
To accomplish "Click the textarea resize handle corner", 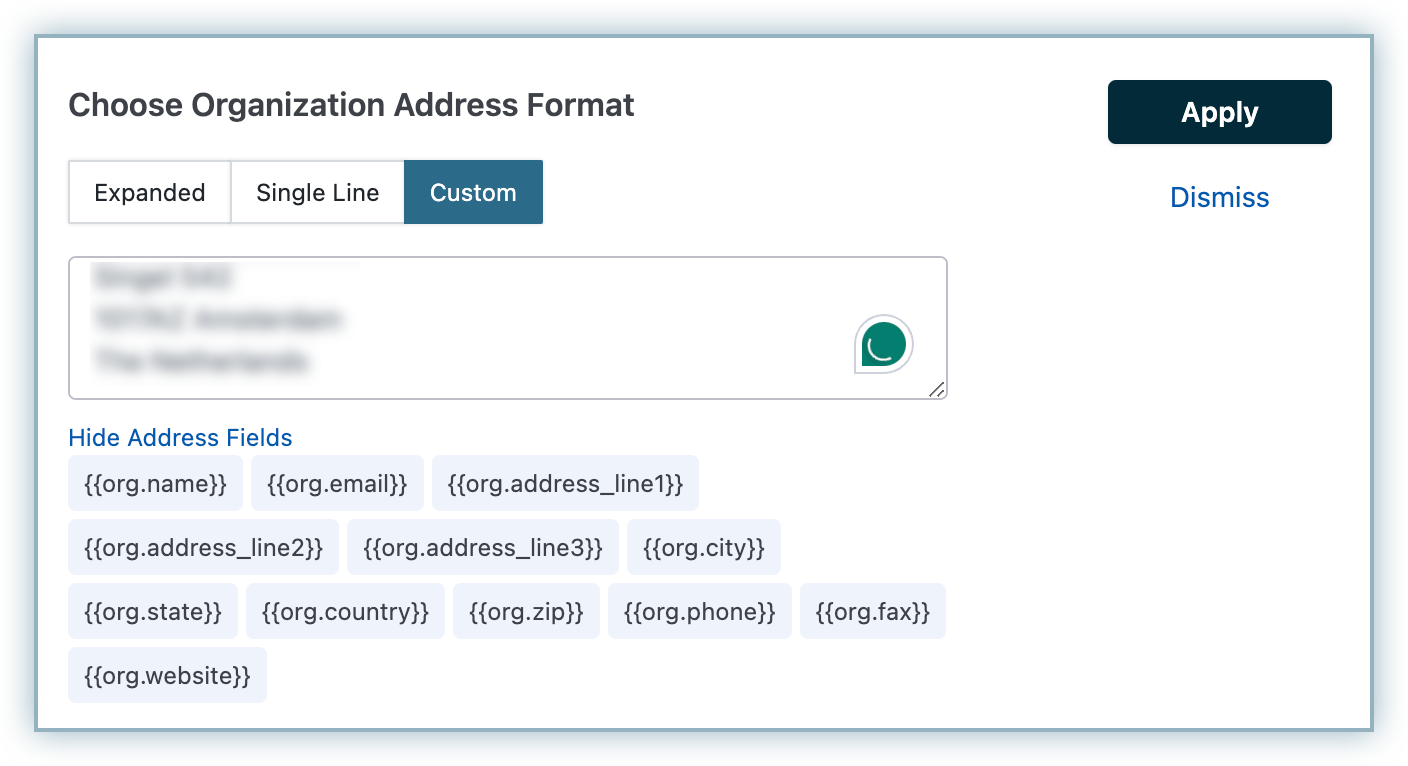I will tap(937, 390).
